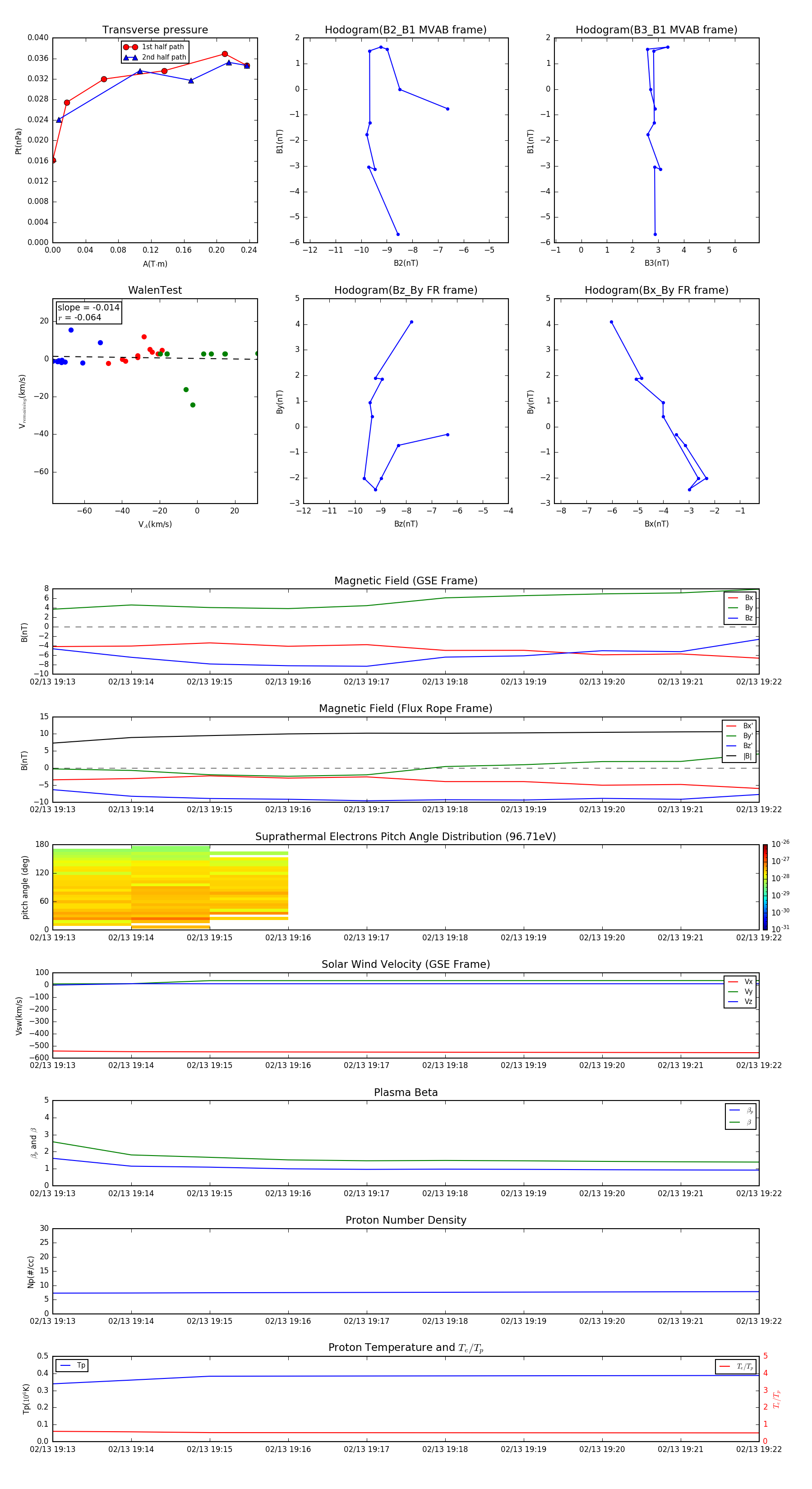Click the Bx' legend entry in Flux Rope plot

click(x=739, y=726)
